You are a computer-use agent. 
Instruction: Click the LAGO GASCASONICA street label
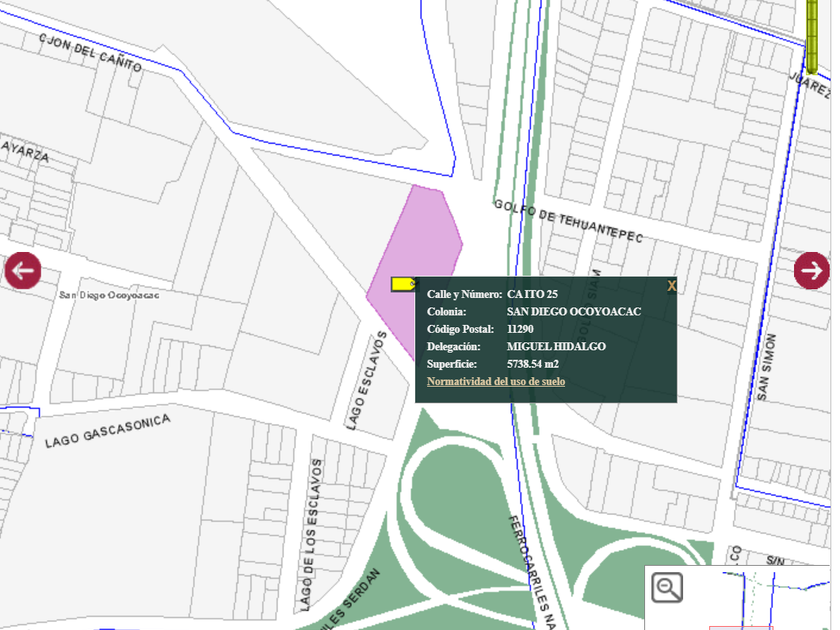click(x=108, y=431)
